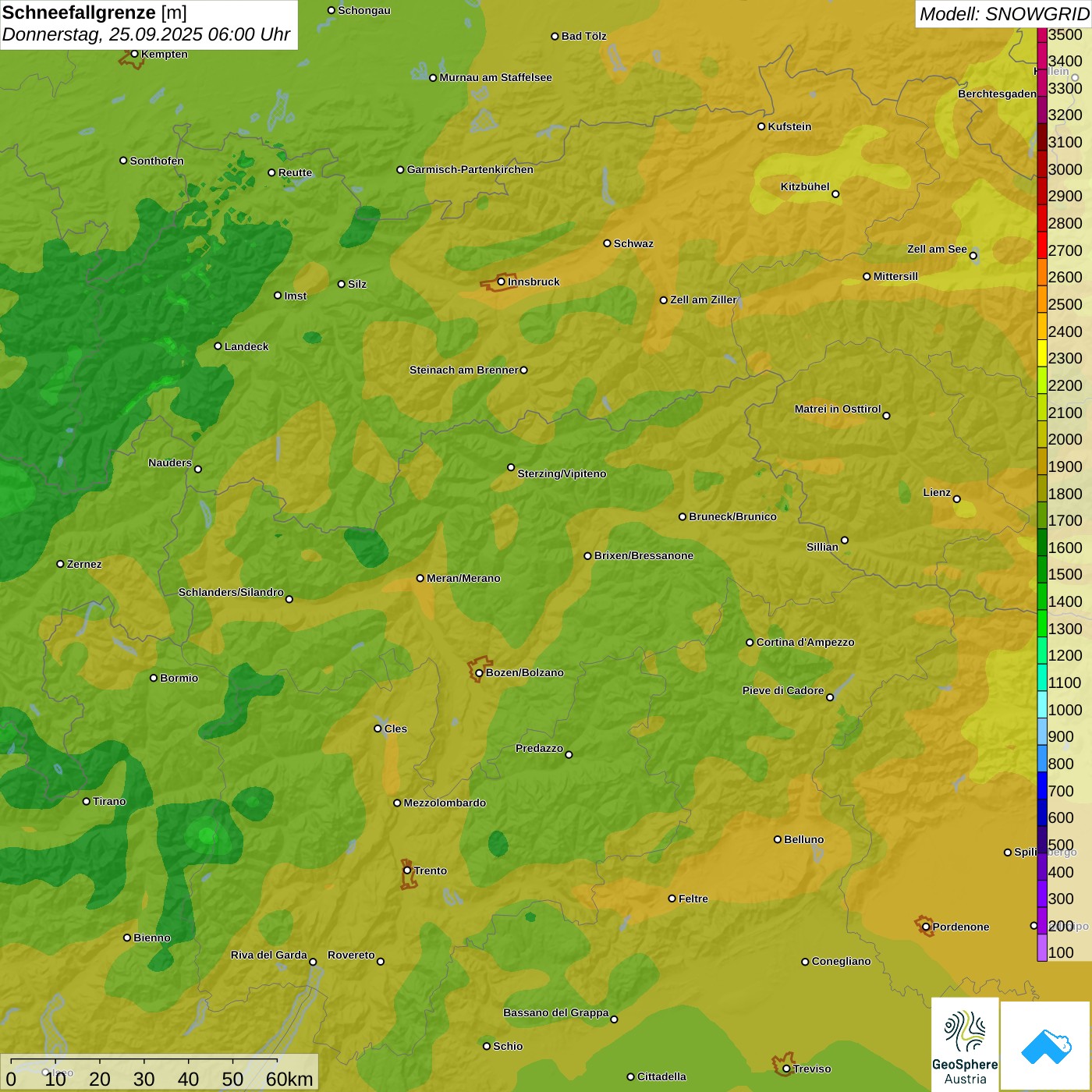This screenshot has height=1092, width=1092.
Task: Select the Pordenone city marker
Action: point(926,927)
